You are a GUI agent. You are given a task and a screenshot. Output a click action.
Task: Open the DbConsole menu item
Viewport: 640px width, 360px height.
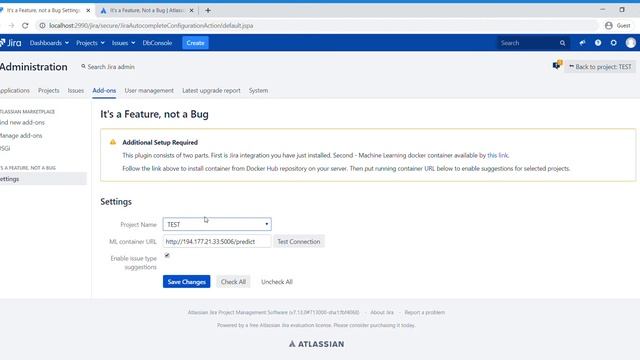tap(157, 43)
